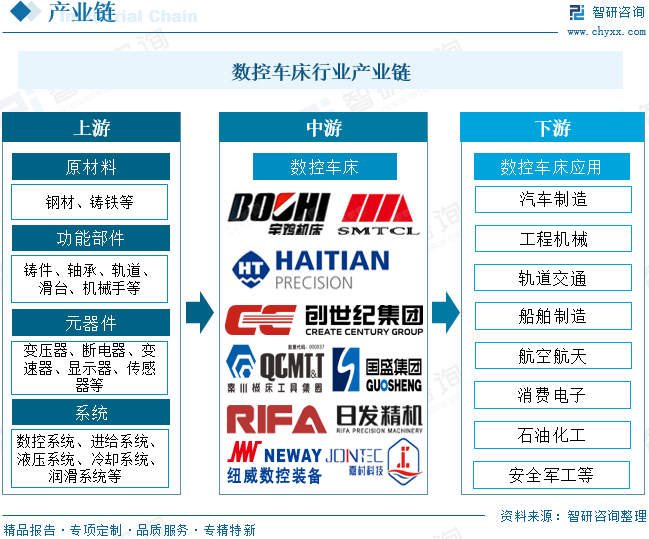Screen dimensions: 649x539
Task: Click the 石油化工 box
Action: pos(552,435)
